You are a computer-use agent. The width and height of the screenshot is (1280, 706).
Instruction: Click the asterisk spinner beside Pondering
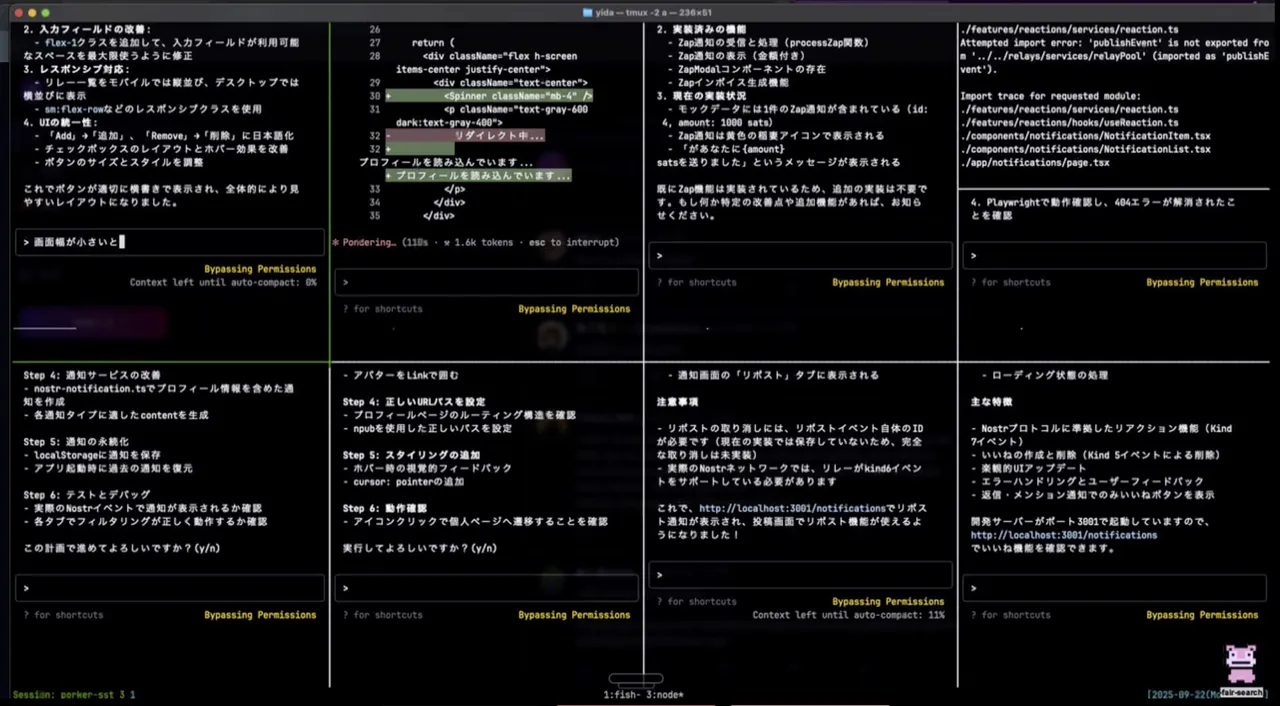coord(336,242)
